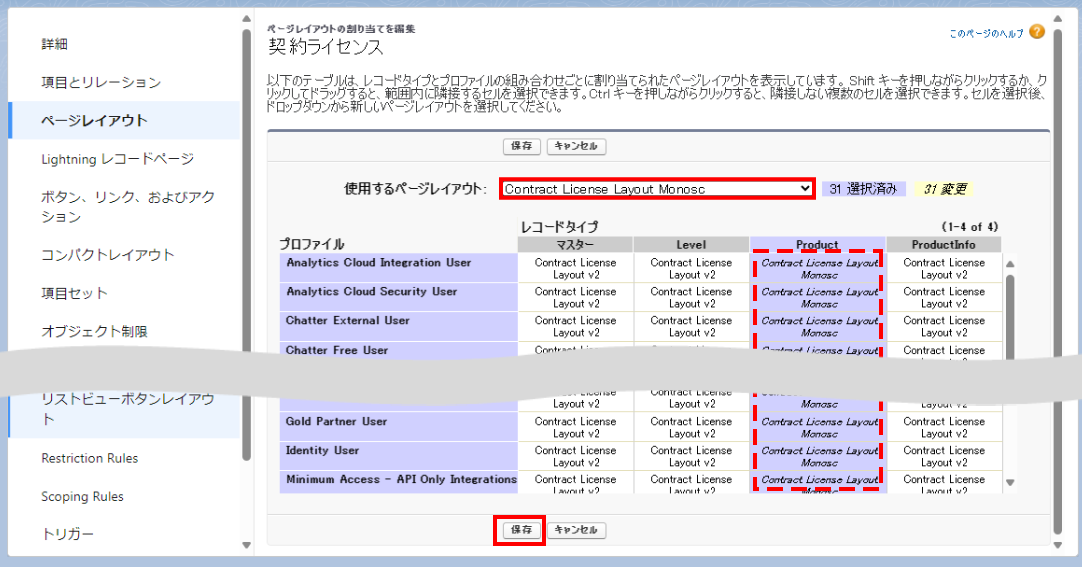Screen dimensions: 1082x567
Task: Select Gold Partner User's マスター layout cell
Action: tap(575, 427)
